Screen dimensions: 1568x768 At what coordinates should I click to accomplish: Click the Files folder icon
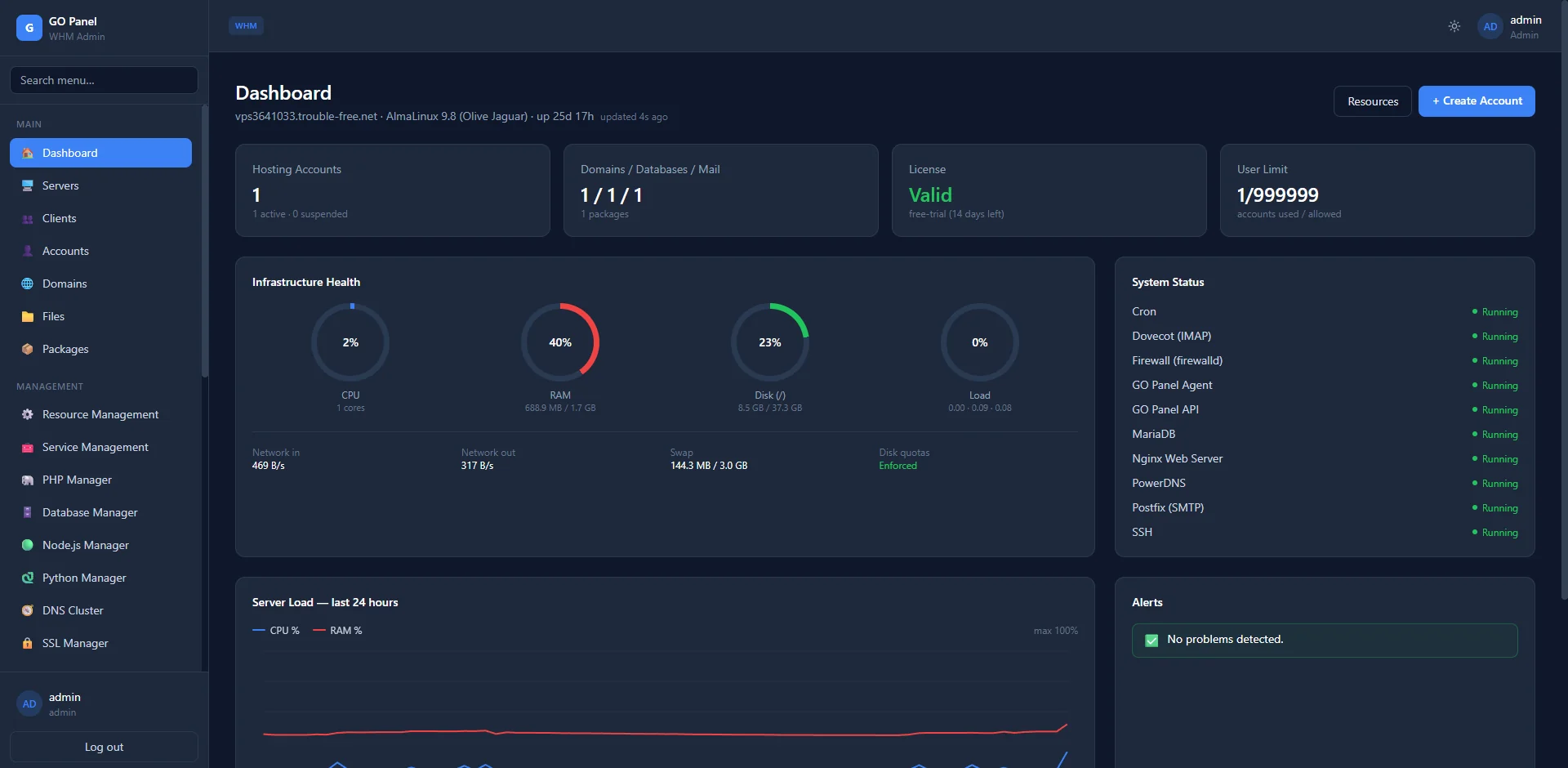point(28,316)
